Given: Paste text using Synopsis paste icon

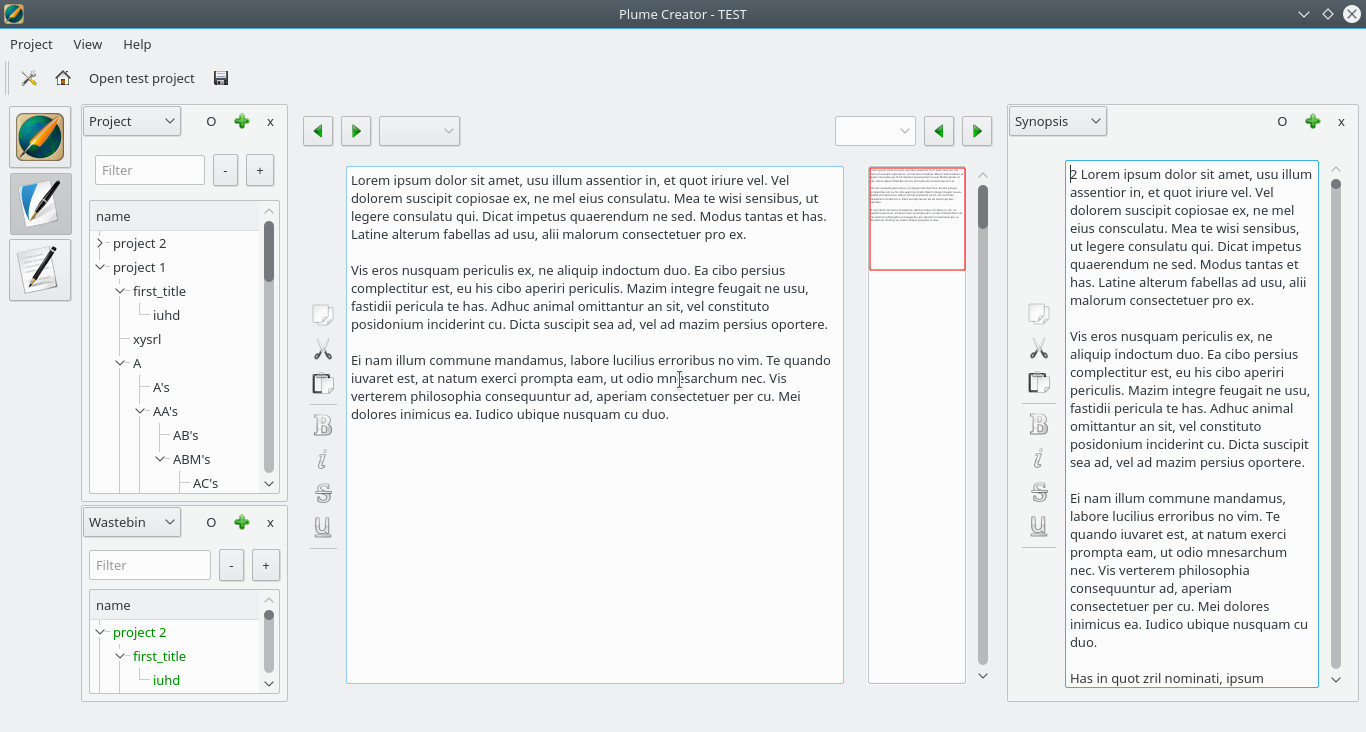Looking at the screenshot, I should 1039,382.
